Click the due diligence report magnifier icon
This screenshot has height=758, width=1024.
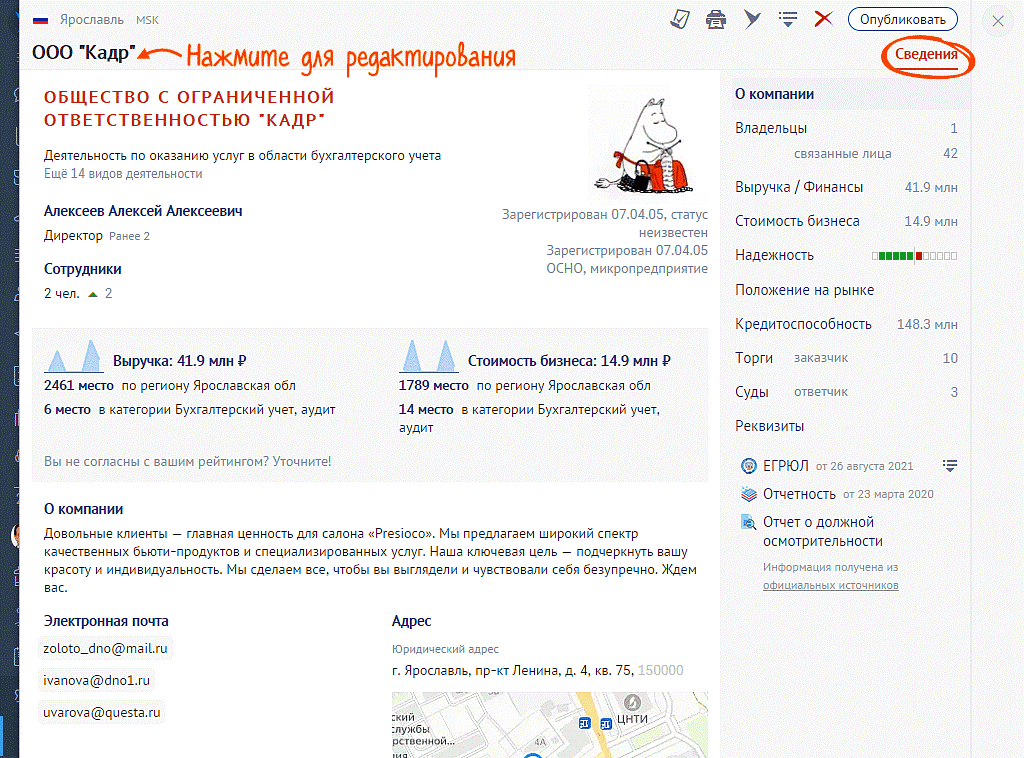tap(748, 522)
